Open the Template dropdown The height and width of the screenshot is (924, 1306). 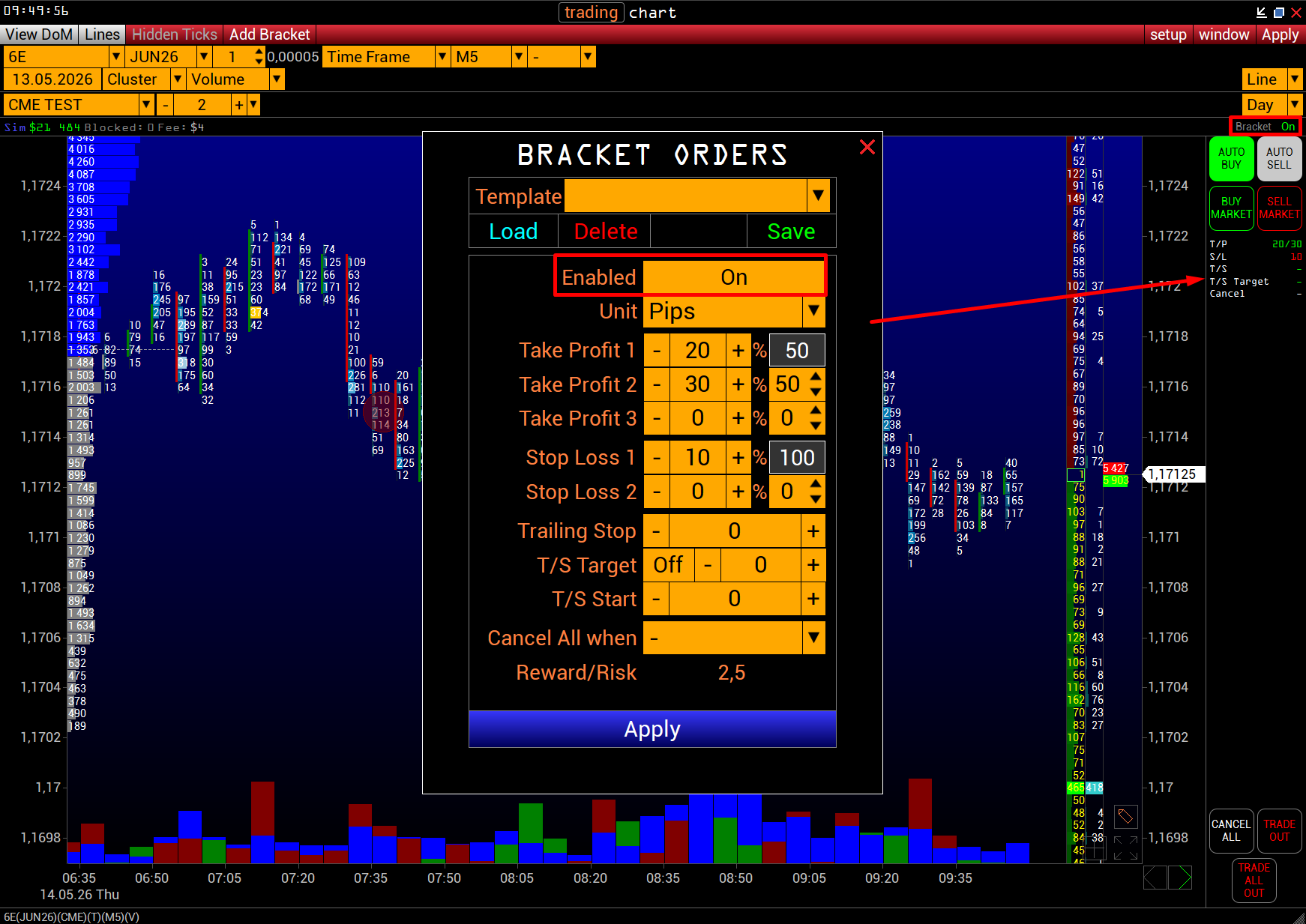(818, 196)
